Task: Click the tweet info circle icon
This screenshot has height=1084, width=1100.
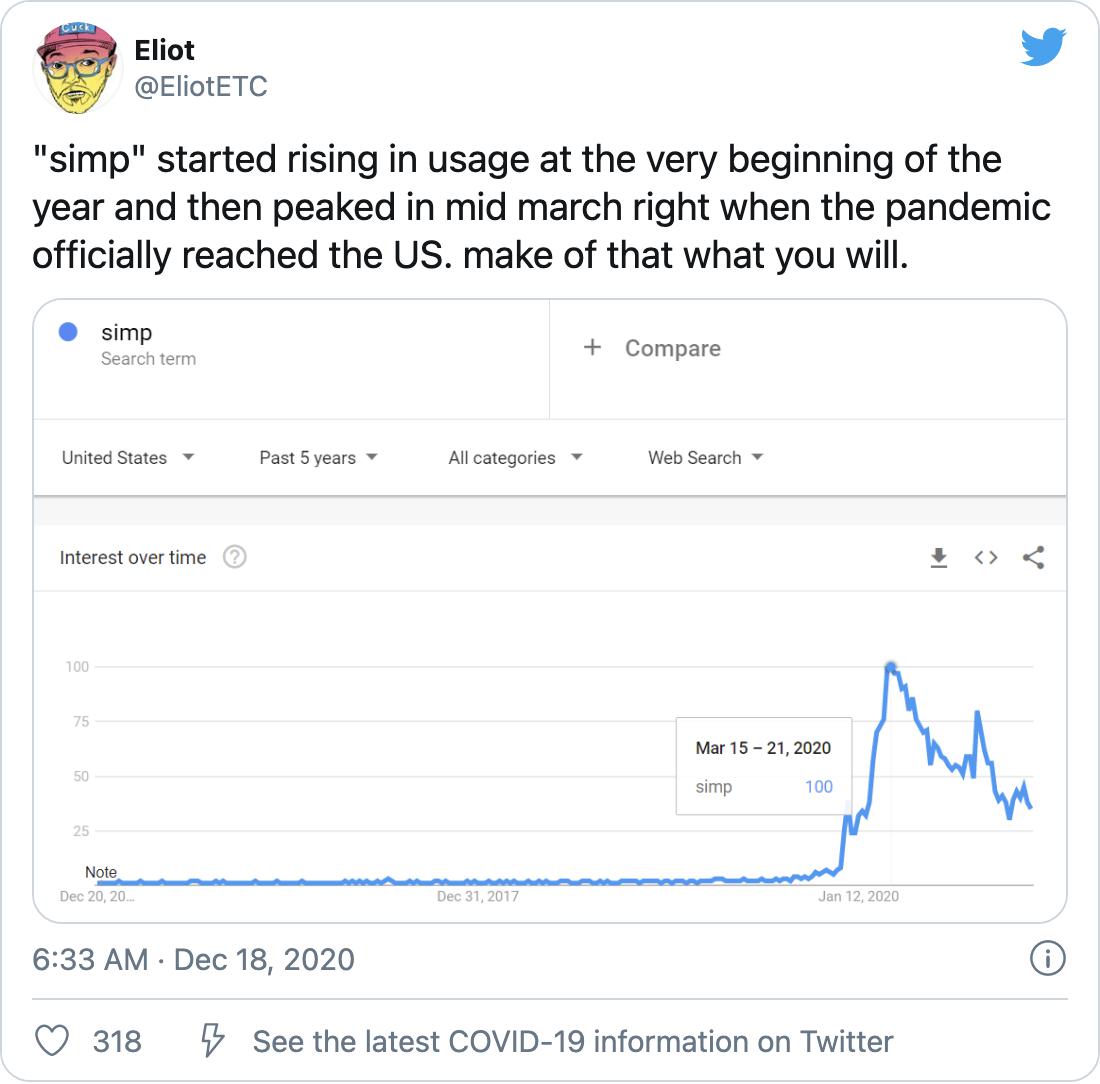Action: 1047,960
